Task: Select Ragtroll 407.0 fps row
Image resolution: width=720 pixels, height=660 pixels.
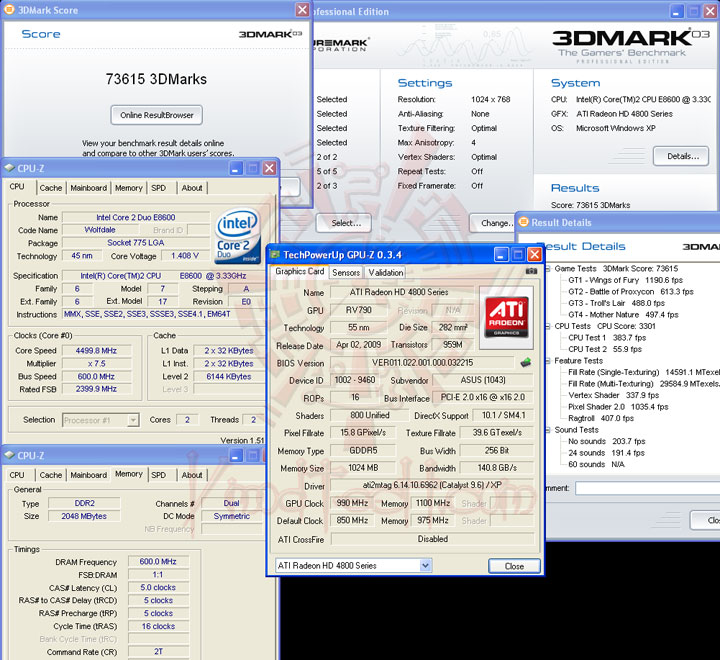Action: tap(601, 418)
